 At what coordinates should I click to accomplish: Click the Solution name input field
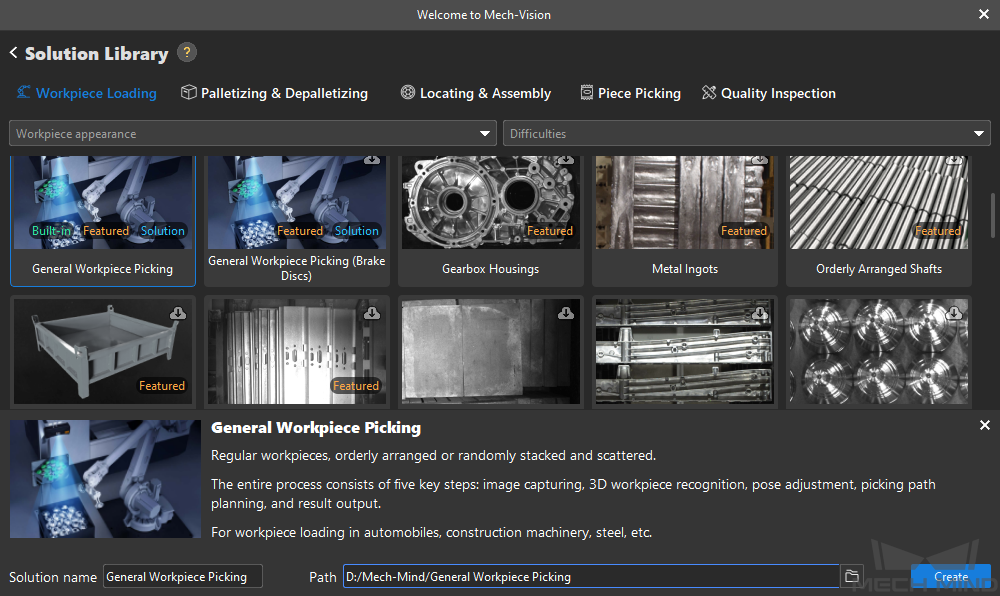tap(182, 577)
